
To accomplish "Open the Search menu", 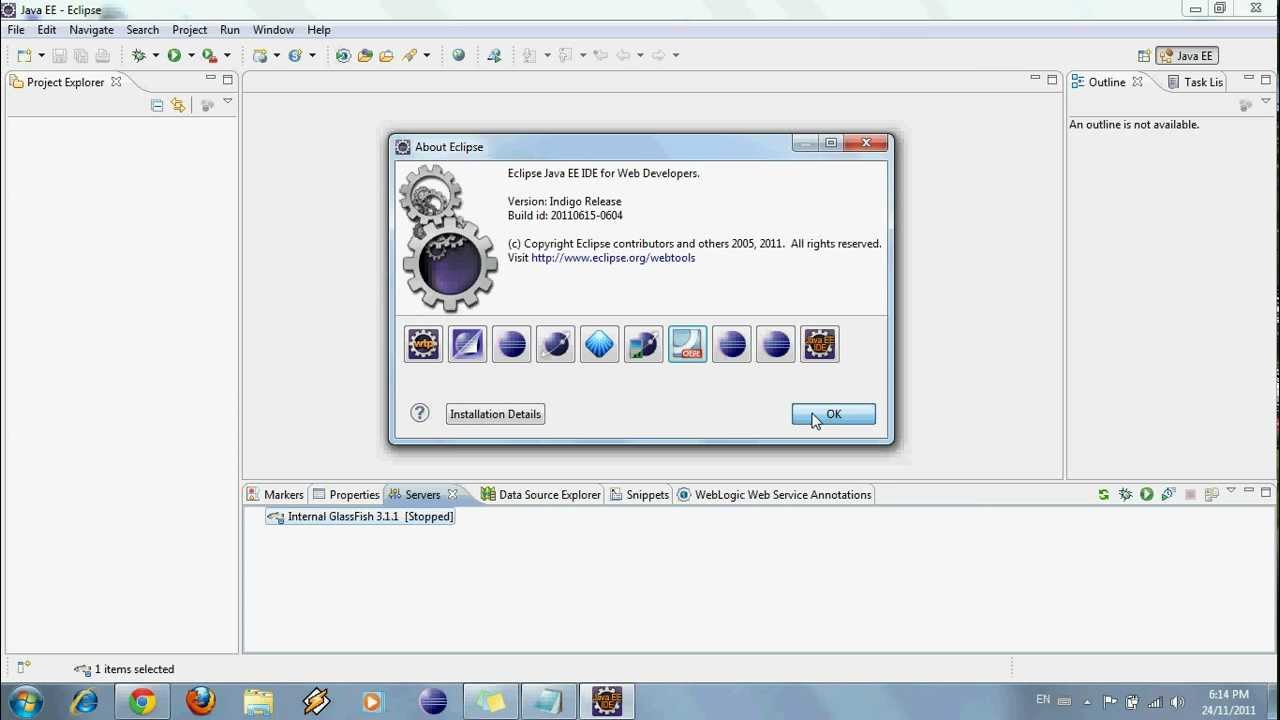I will (143, 30).
